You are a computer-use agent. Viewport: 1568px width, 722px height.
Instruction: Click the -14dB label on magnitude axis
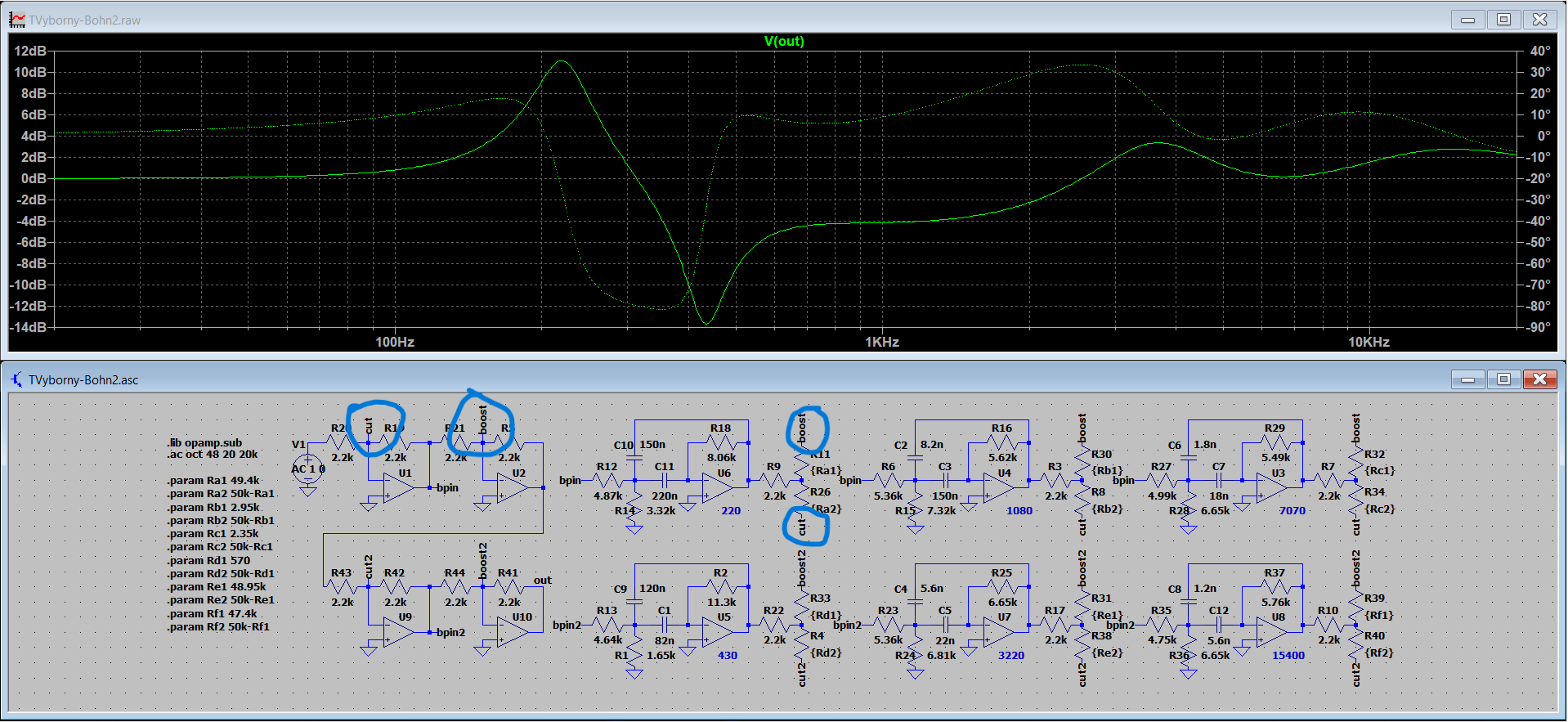tap(29, 327)
